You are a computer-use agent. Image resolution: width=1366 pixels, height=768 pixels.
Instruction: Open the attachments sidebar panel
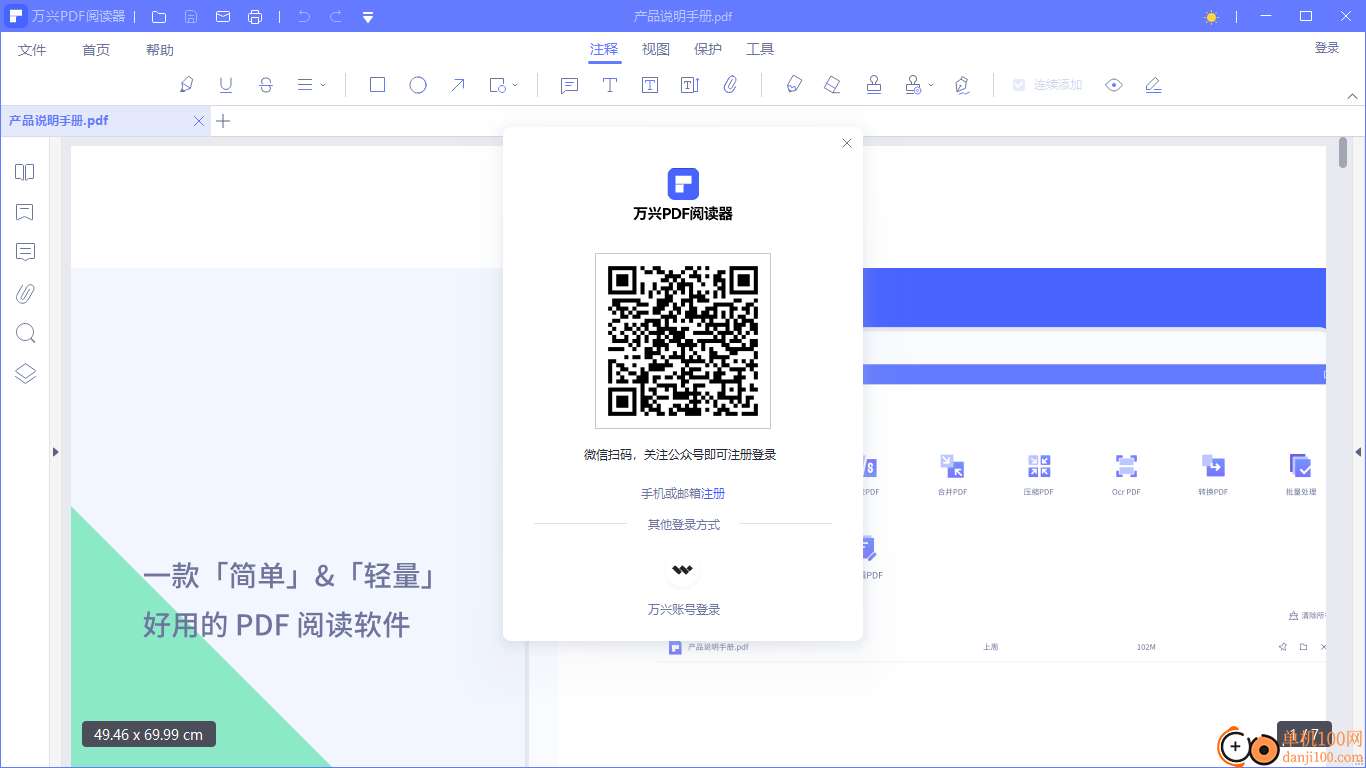tap(25, 293)
